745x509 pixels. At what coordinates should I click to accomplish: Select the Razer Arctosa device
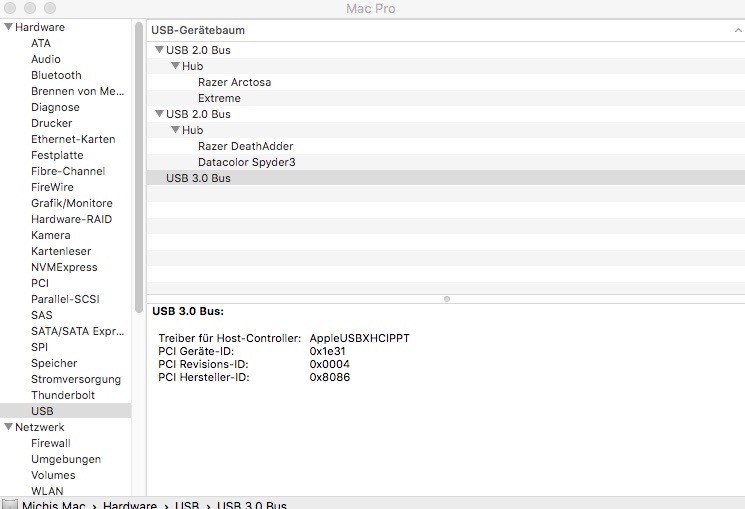[234, 82]
